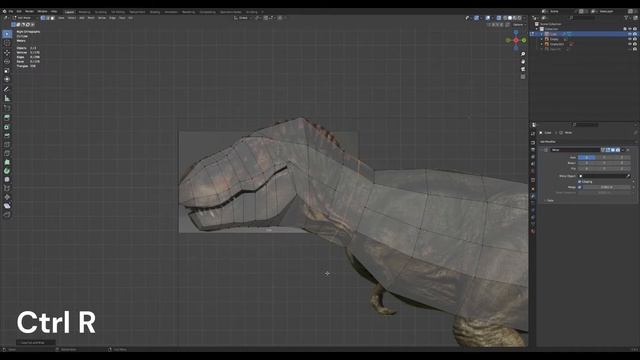Enable face select mode

point(52,18)
